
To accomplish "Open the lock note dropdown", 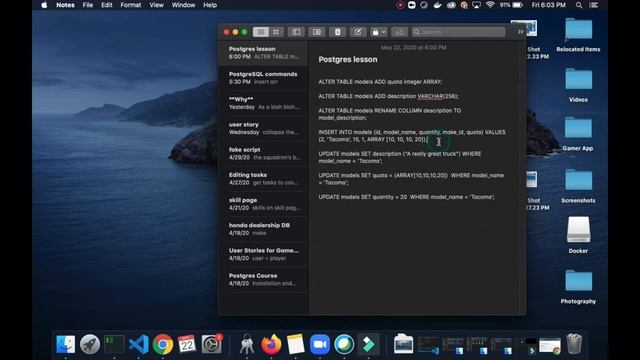I will point(379,32).
